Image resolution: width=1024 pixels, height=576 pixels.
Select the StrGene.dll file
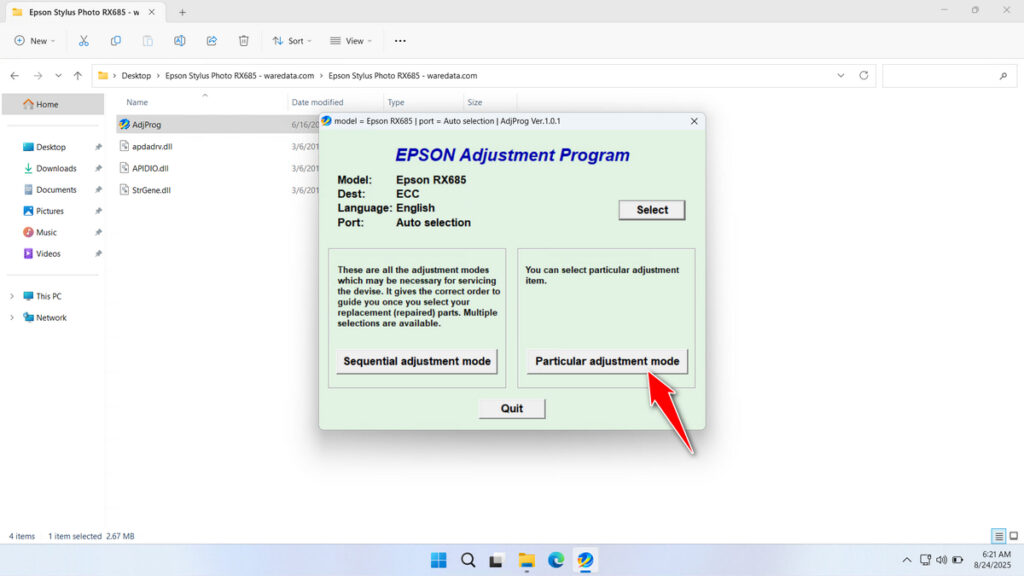point(151,190)
